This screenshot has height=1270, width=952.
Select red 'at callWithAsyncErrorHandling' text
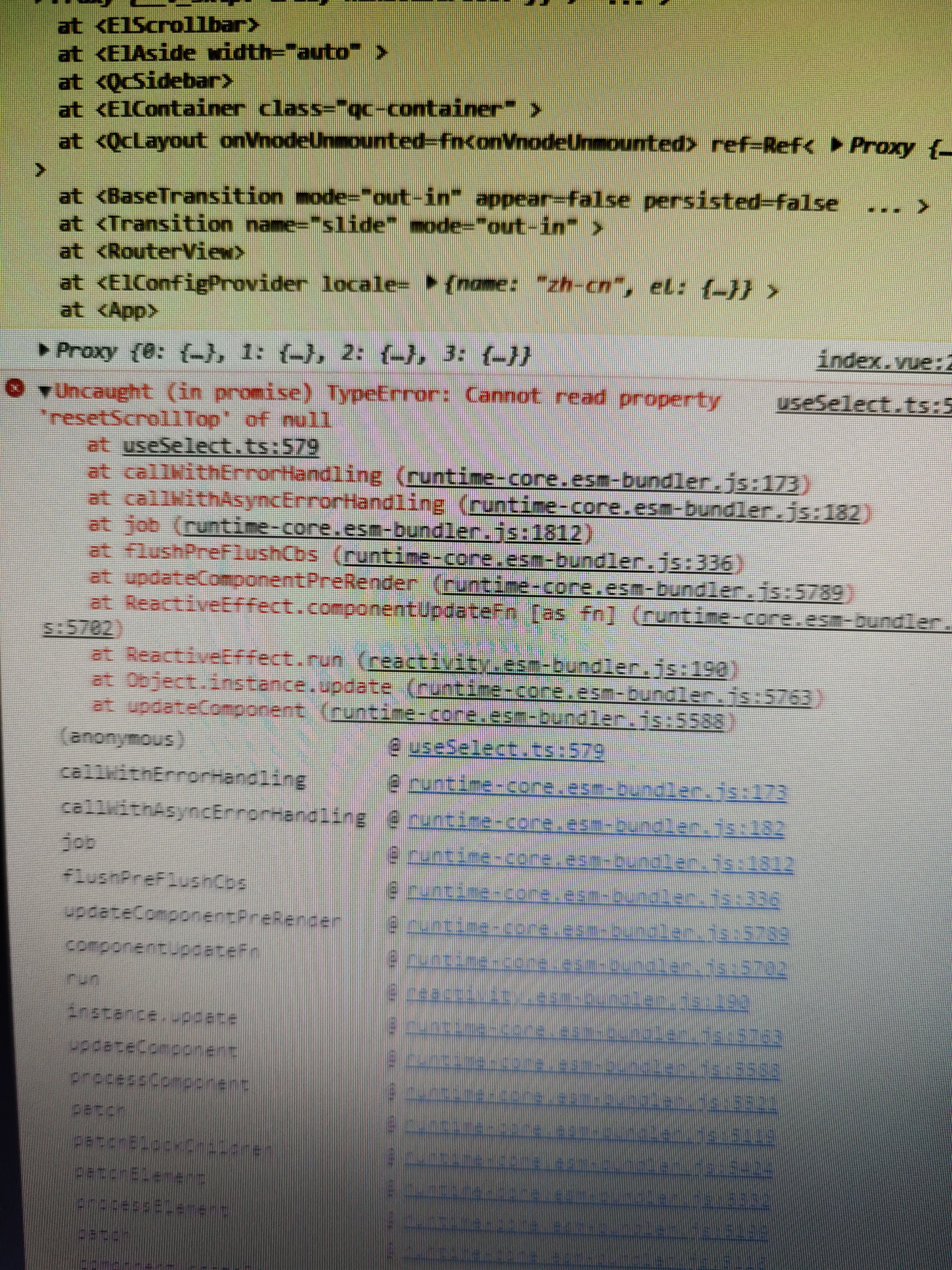(267, 502)
